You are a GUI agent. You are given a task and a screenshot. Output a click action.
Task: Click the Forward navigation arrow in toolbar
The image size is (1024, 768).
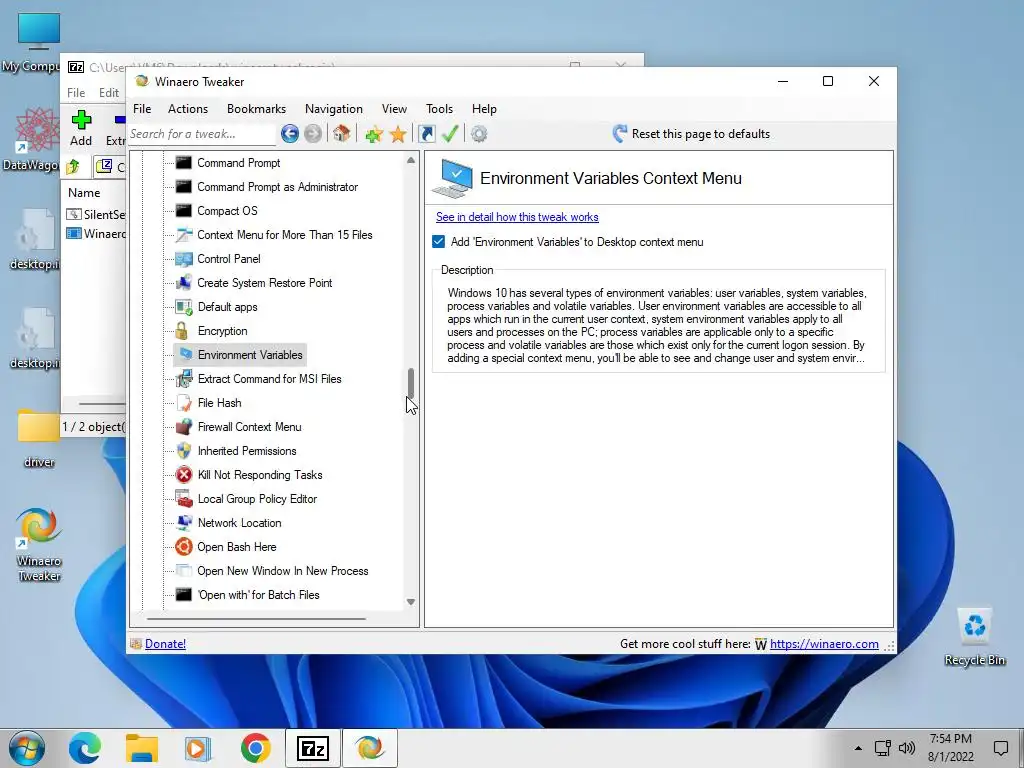pyautogui.click(x=313, y=134)
